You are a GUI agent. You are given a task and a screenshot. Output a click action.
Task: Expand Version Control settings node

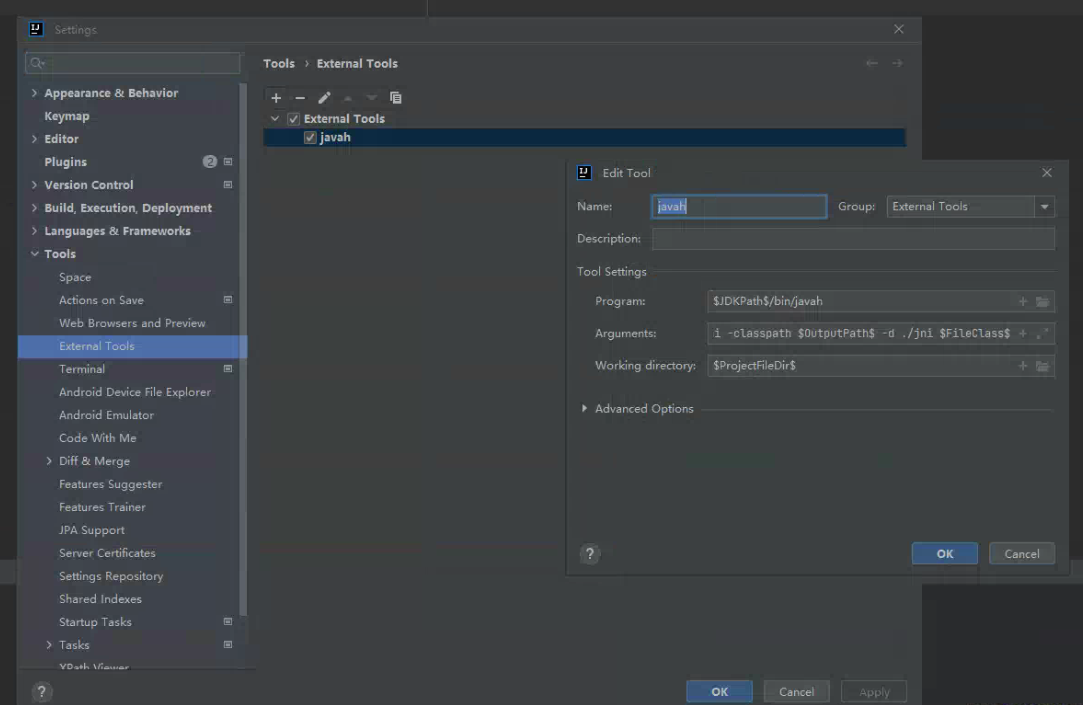tap(34, 185)
